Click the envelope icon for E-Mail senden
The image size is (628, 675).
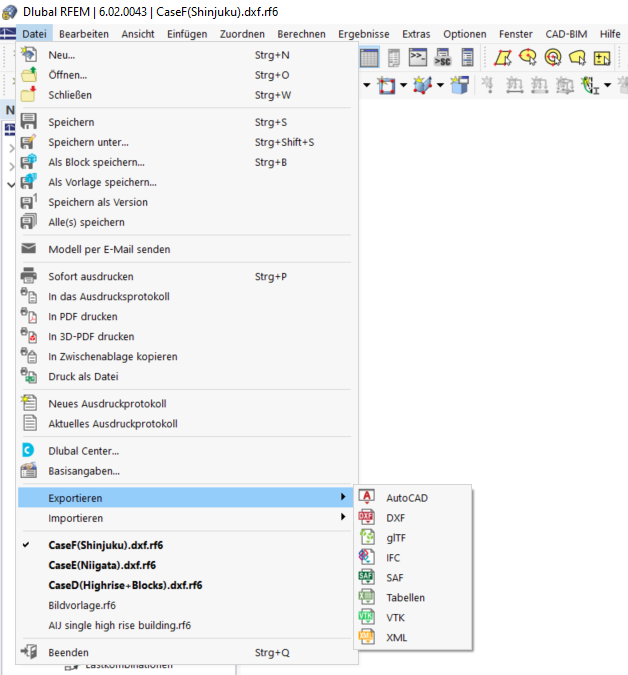(x=29, y=249)
